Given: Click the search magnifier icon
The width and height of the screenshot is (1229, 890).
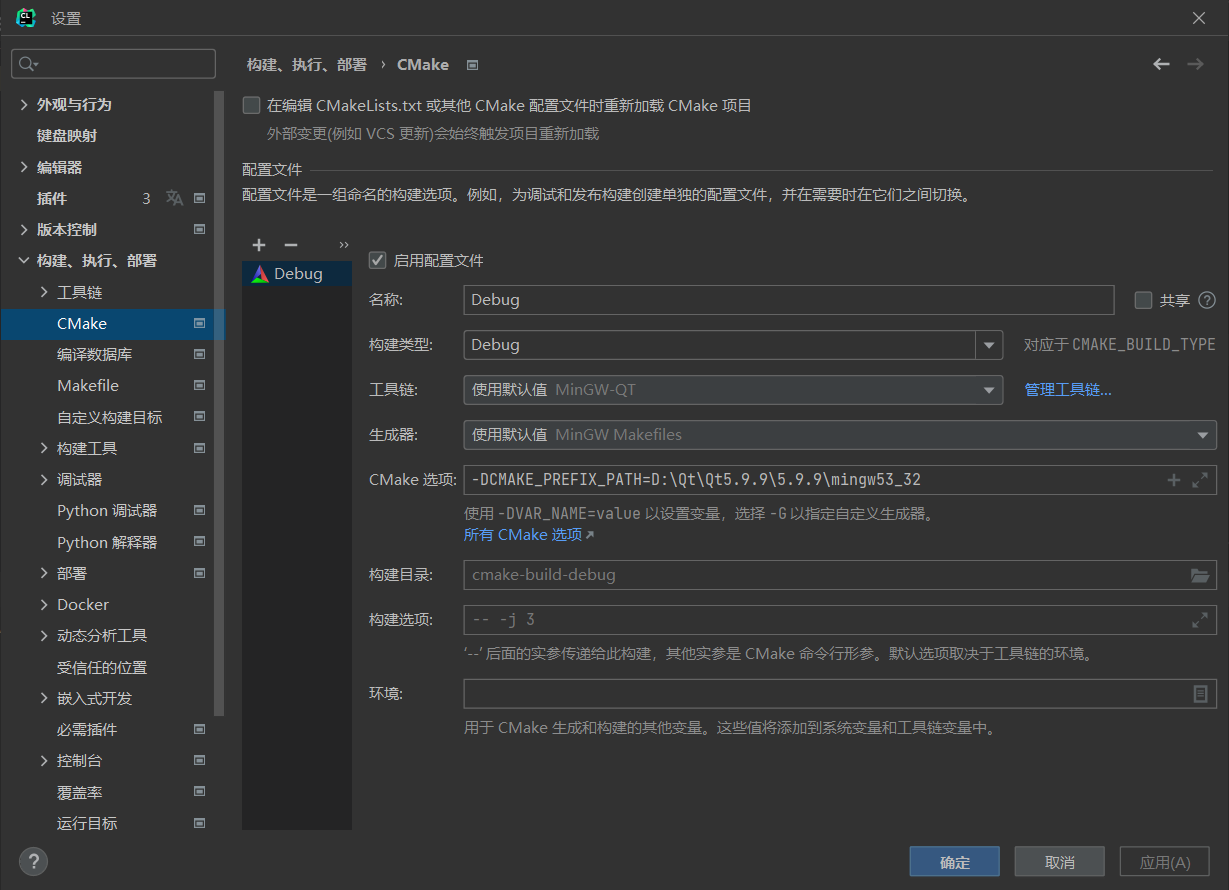Looking at the screenshot, I should [28, 64].
